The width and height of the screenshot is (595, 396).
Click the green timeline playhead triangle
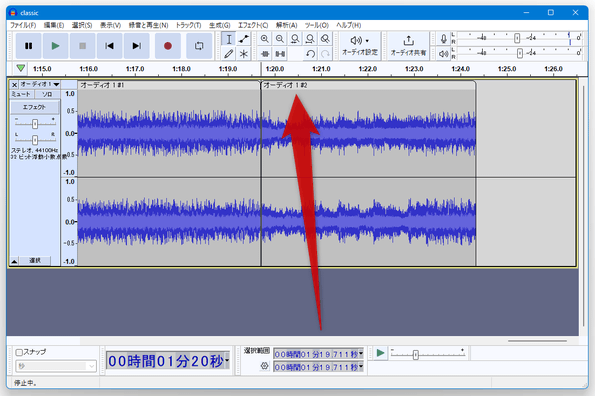tap(21, 68)
